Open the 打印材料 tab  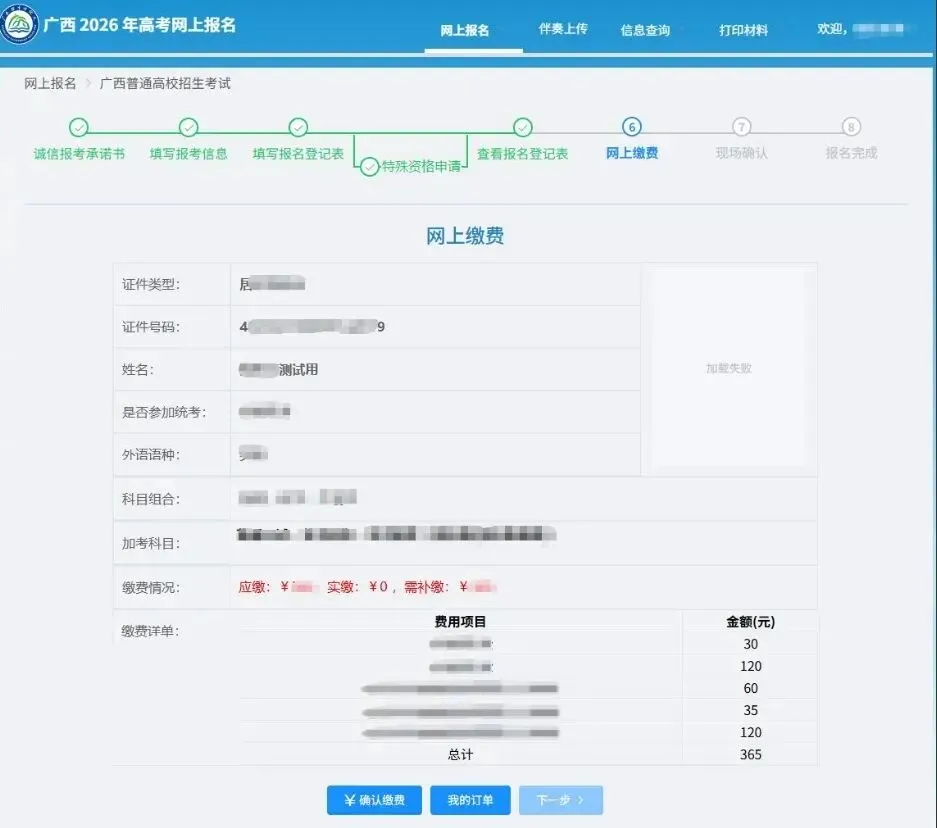[x=743, y=30]
